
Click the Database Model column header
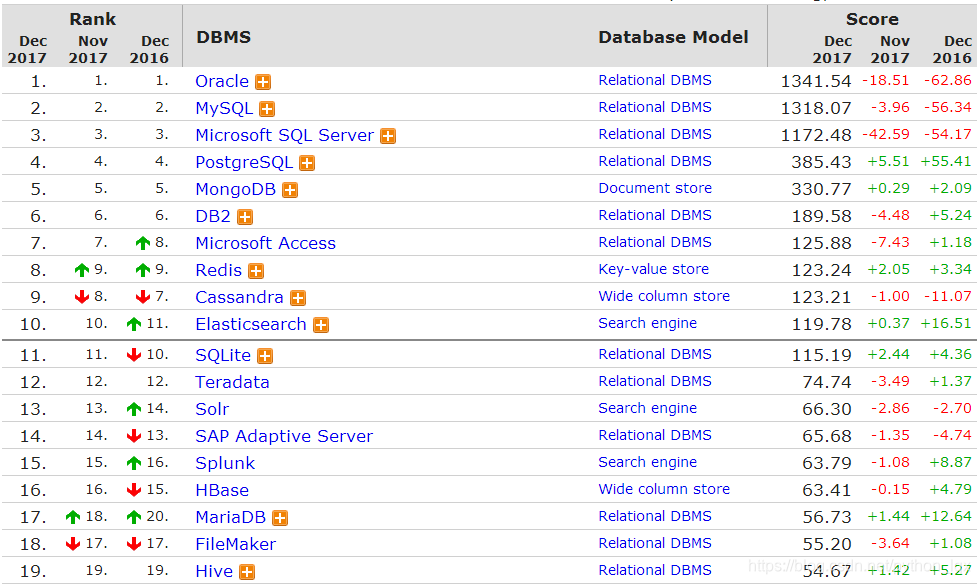point(673,37)
